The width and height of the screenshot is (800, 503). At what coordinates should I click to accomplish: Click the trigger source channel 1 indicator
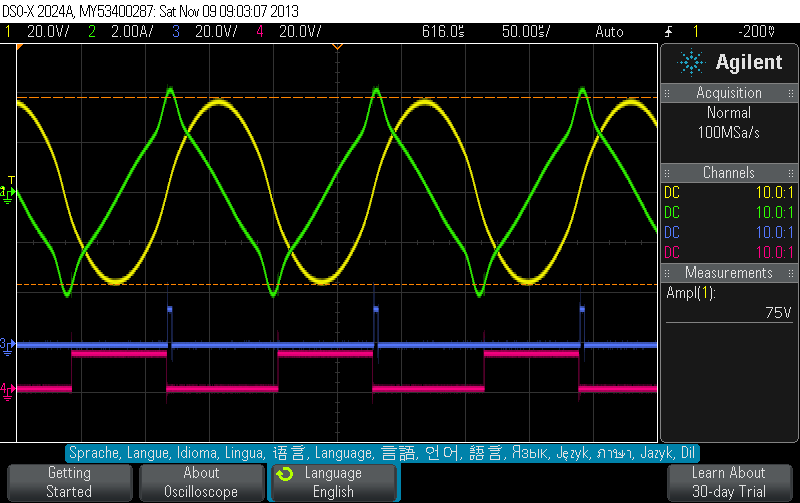(x=695, y=32)
